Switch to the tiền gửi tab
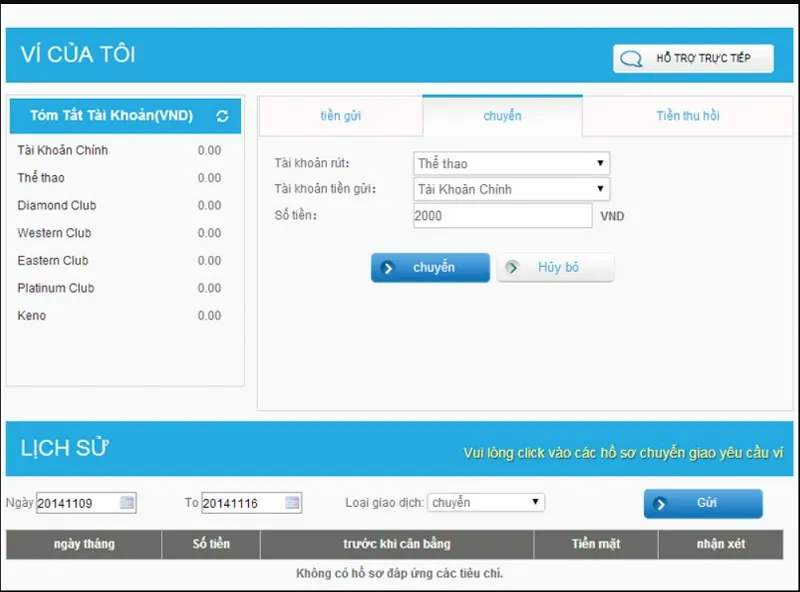This screenshot has height=592, width=800. tap(340, 116)
